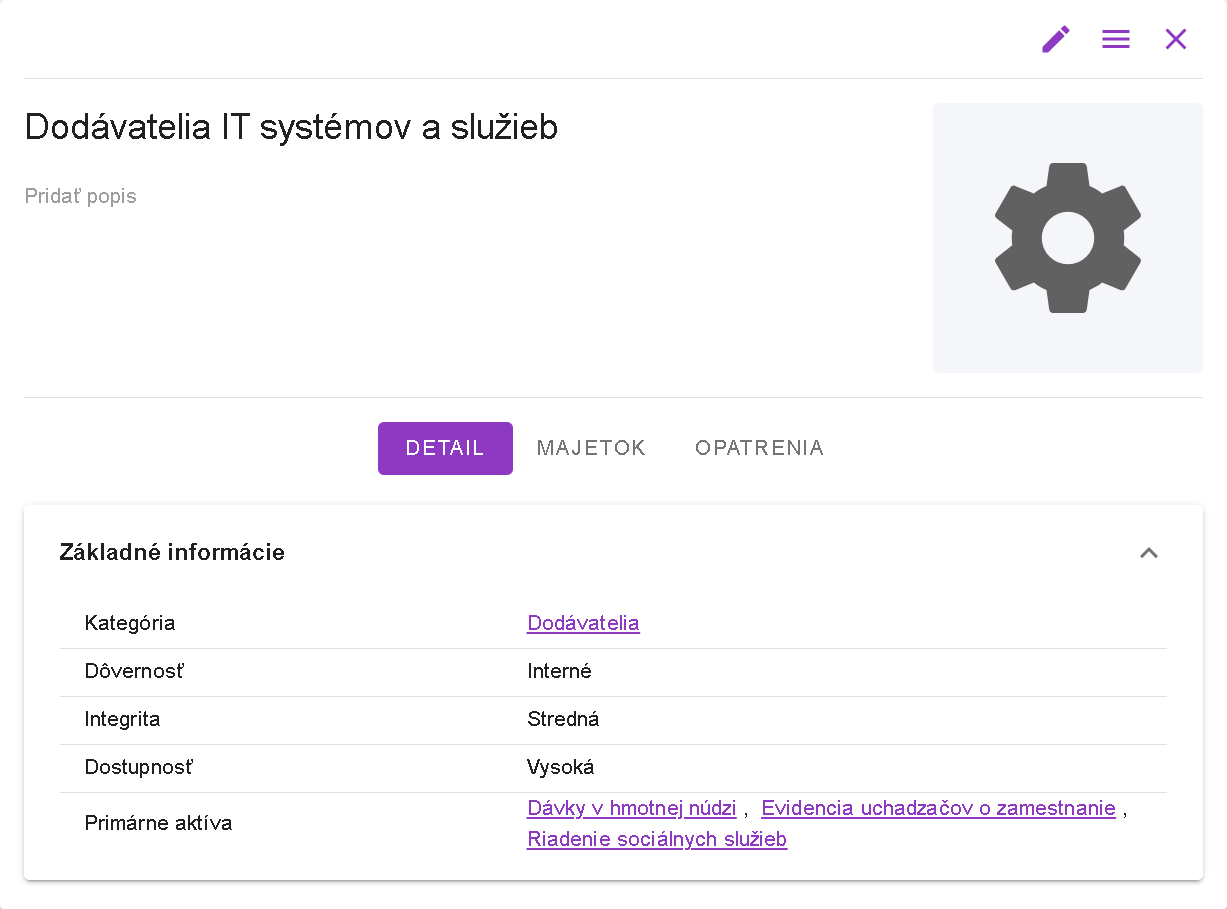Click the Integrita value 'Stredná'
Image resolution: width=1227 pixels, height=909 pixels.
pyautogui.click(x=563, y=719)
